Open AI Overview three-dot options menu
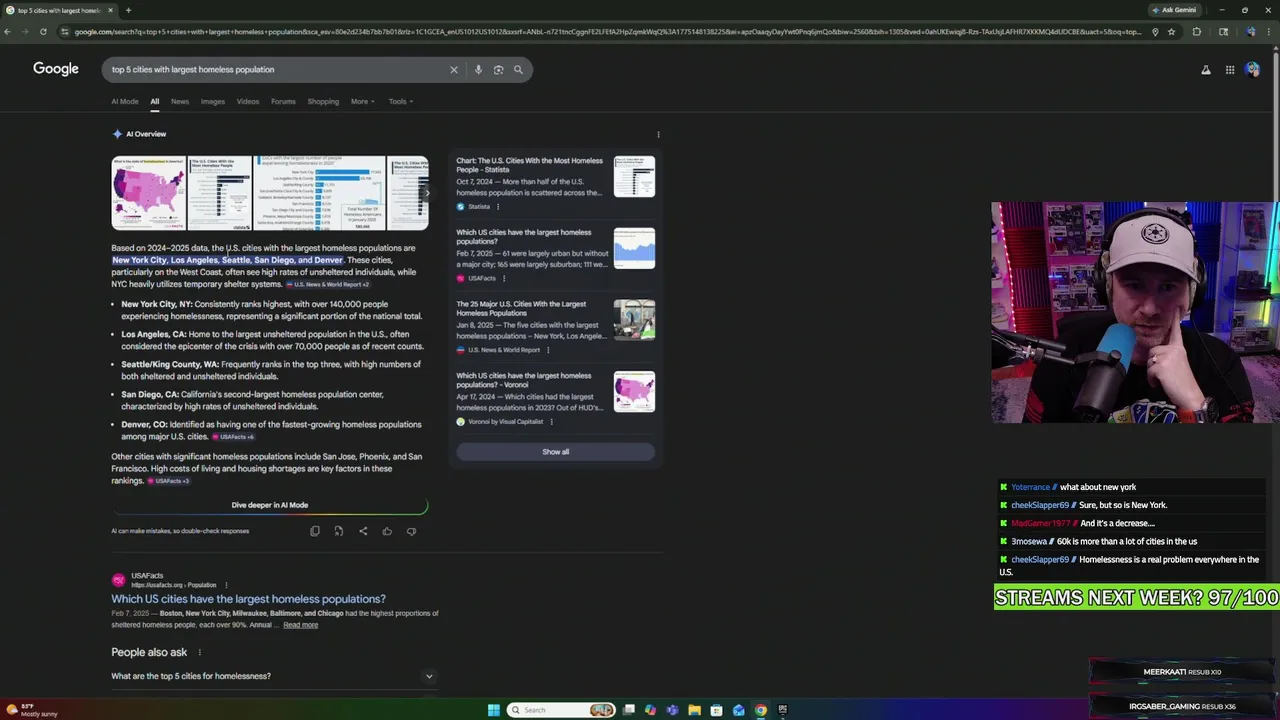Image resolution: width=1280 pixels, height=720 pixels. pyautogui.click(x=658, y=134)
